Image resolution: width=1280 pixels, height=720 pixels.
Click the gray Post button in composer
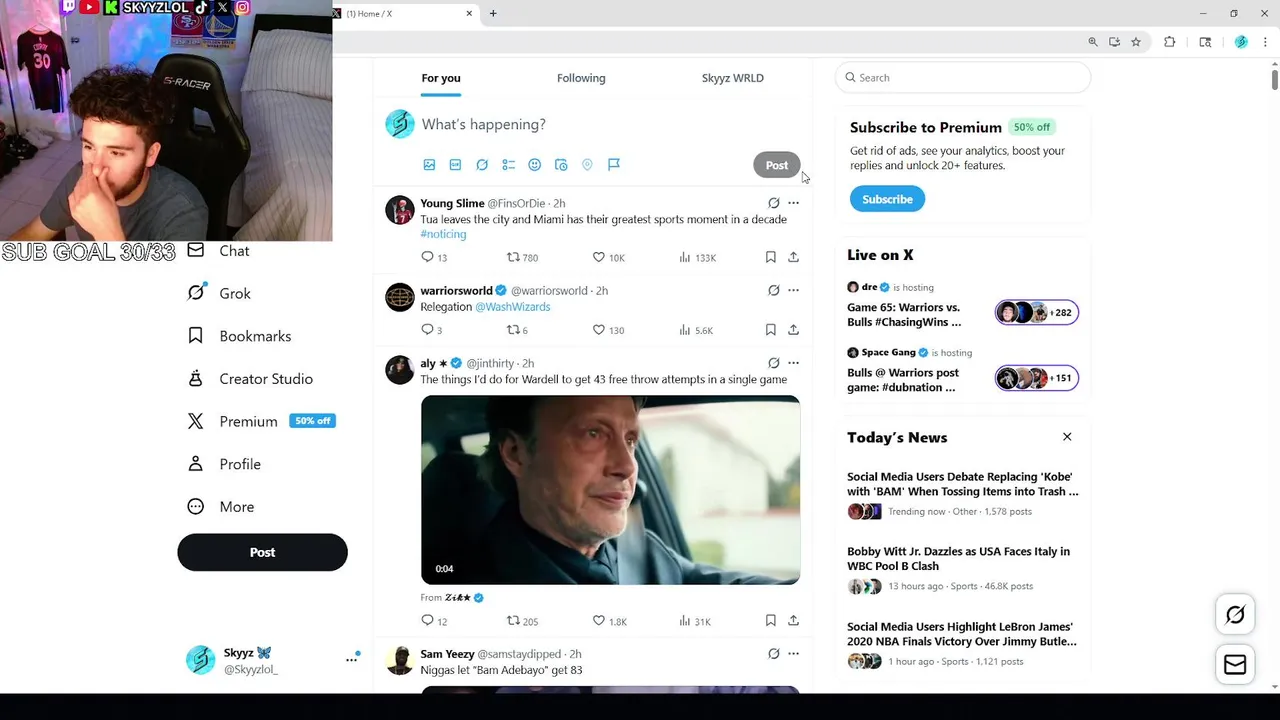click(777, 165)
